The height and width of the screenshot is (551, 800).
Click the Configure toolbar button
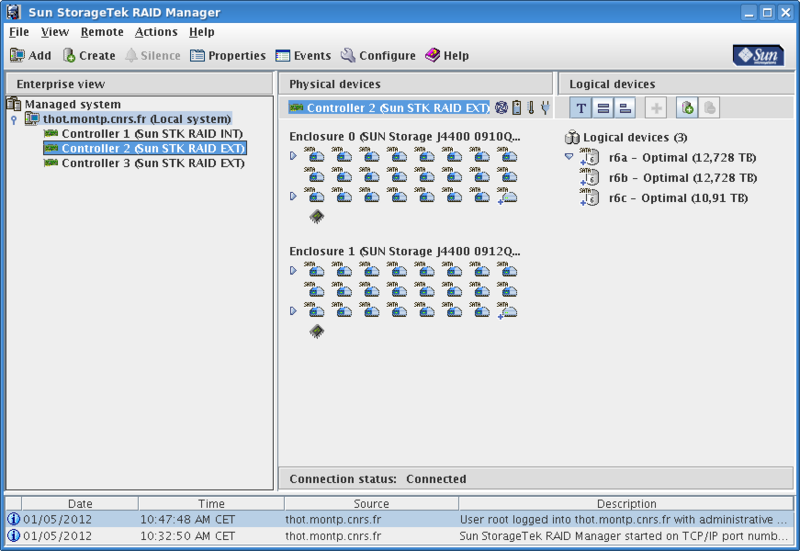378,56
